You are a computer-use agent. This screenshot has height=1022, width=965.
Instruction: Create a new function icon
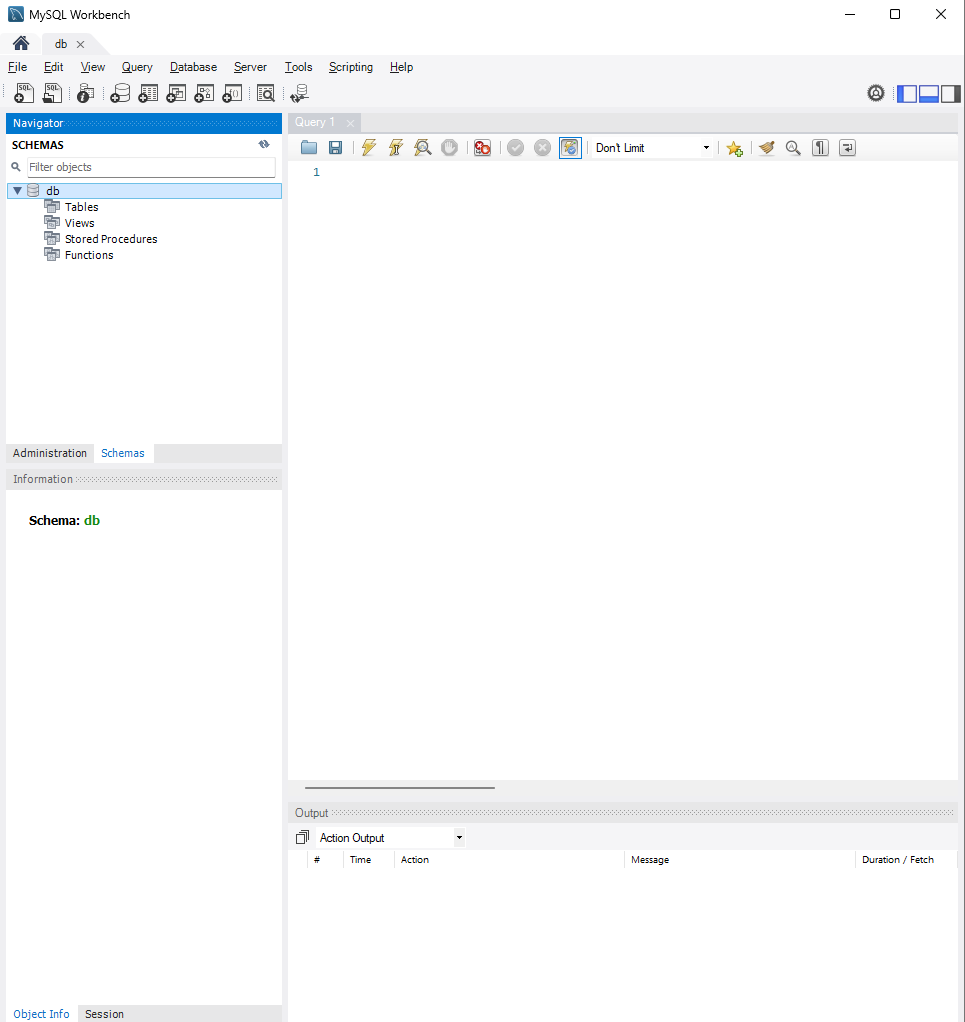click(x=232, y=93)
